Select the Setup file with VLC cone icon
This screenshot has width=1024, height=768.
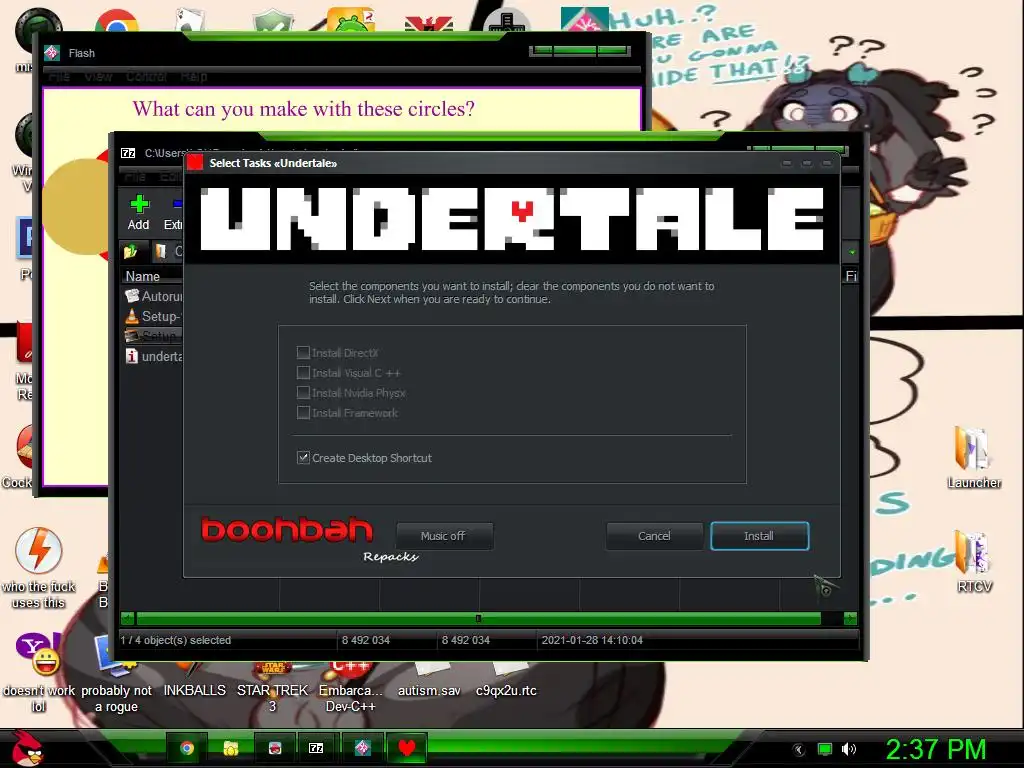(153, 317)
